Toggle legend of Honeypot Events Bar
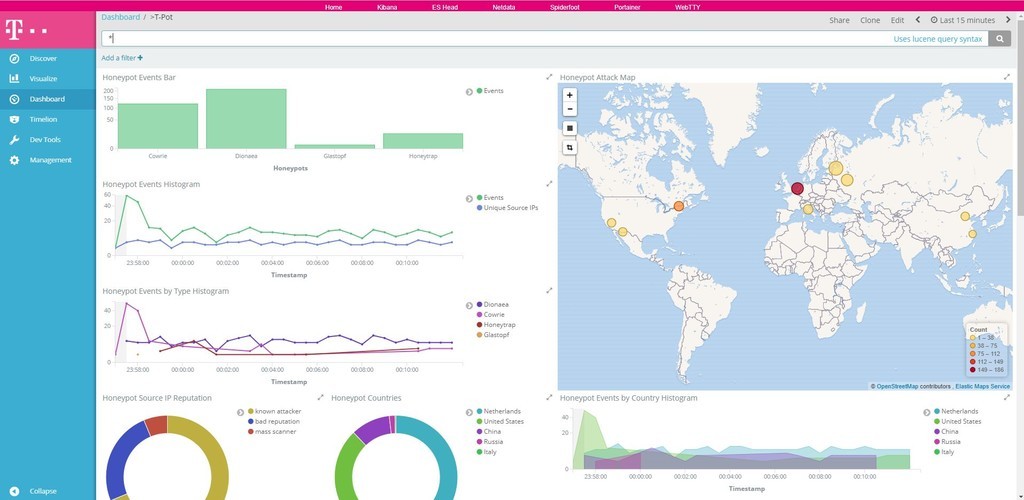Viewport: 1024px width, 500px height. point(469,91)
